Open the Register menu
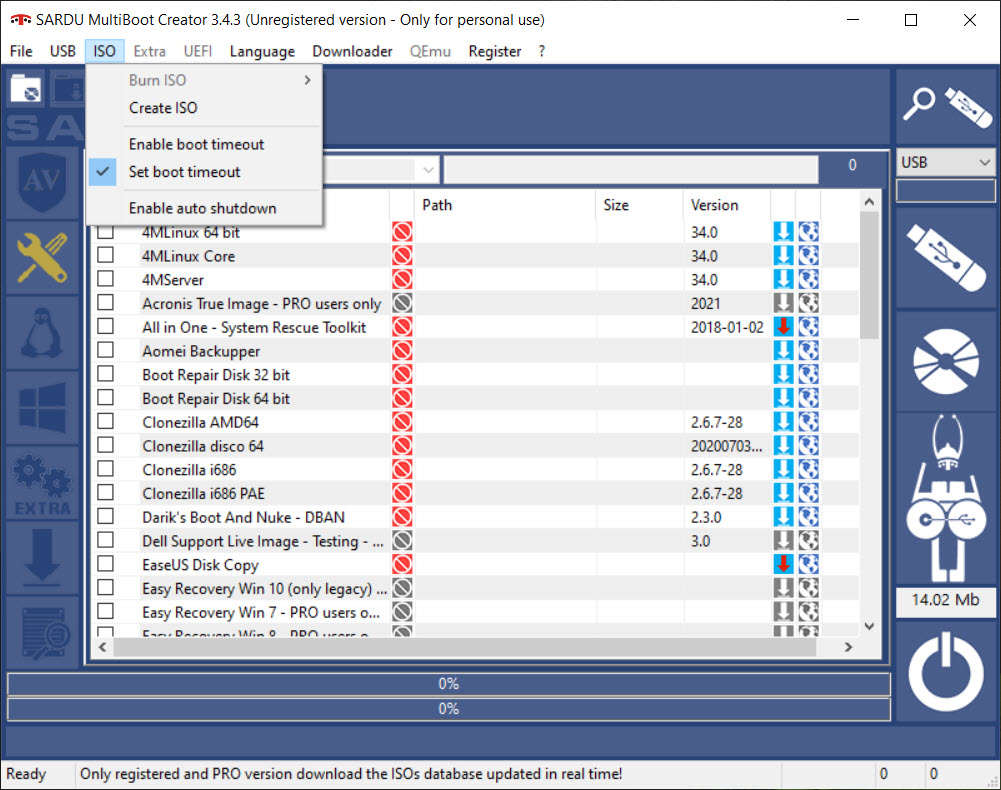 494,51
